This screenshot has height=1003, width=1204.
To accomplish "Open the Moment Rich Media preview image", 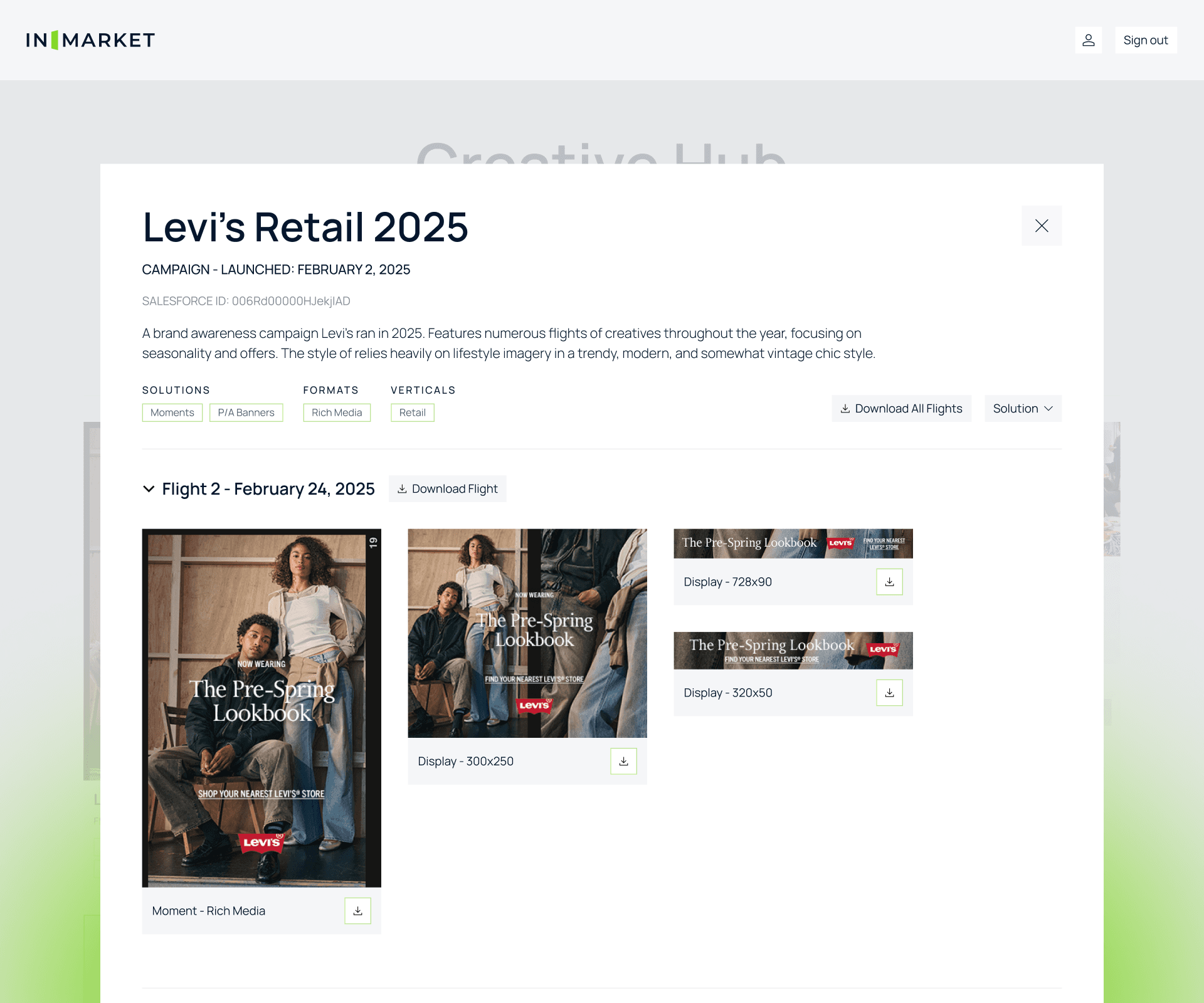I will 261,708.
